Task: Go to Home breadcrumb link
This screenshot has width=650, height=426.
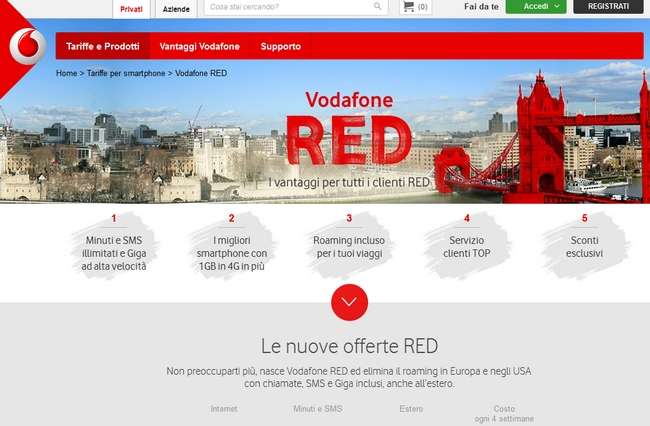Action: 66,73
